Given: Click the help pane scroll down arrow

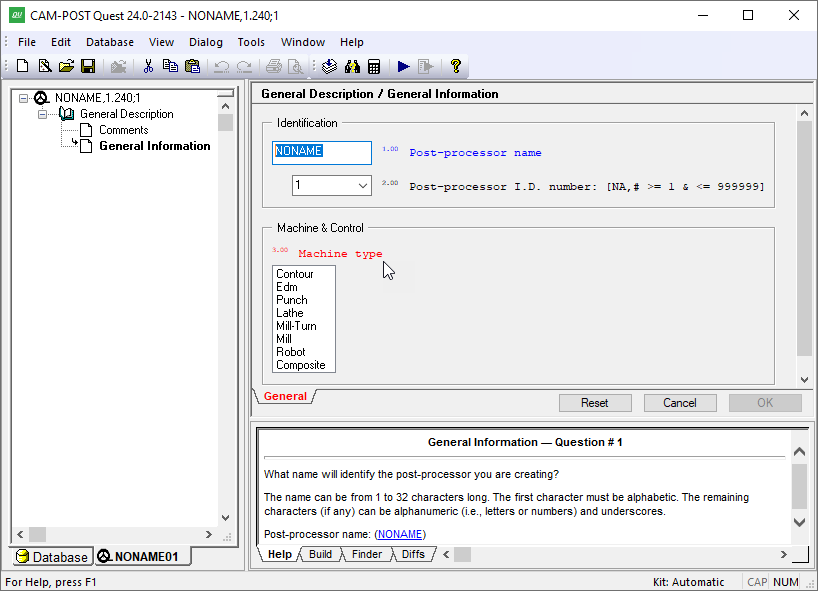Looking at the screenshot, I should 799,522.
